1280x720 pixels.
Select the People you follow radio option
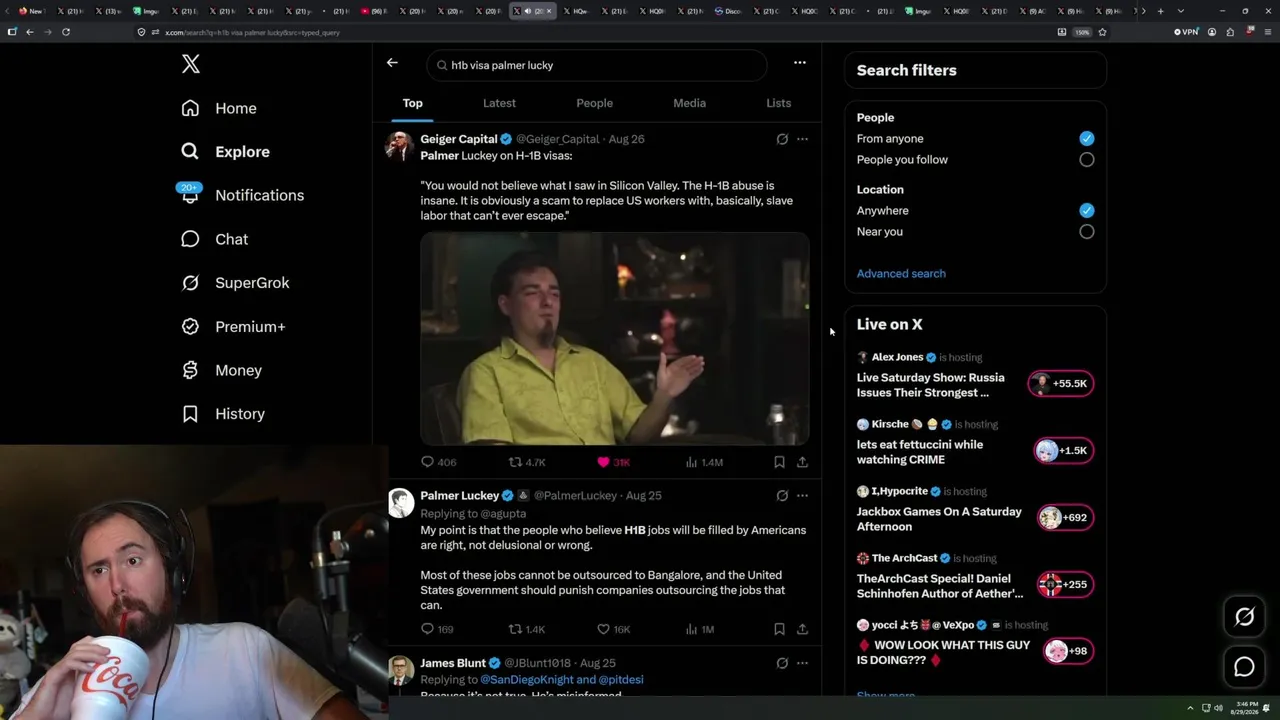pos(1087,159)
